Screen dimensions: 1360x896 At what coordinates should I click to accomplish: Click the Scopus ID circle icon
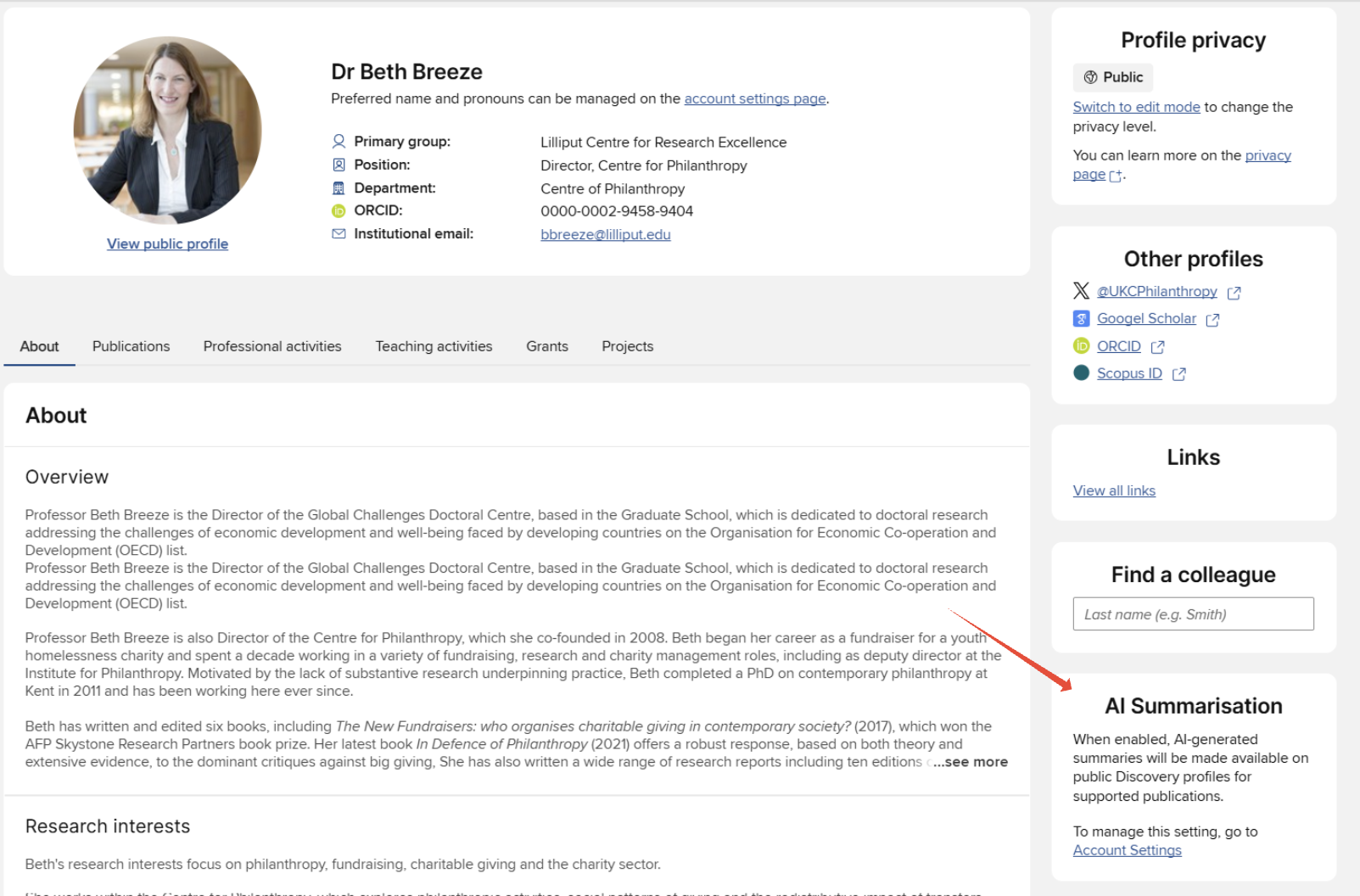coord(1081,373)
